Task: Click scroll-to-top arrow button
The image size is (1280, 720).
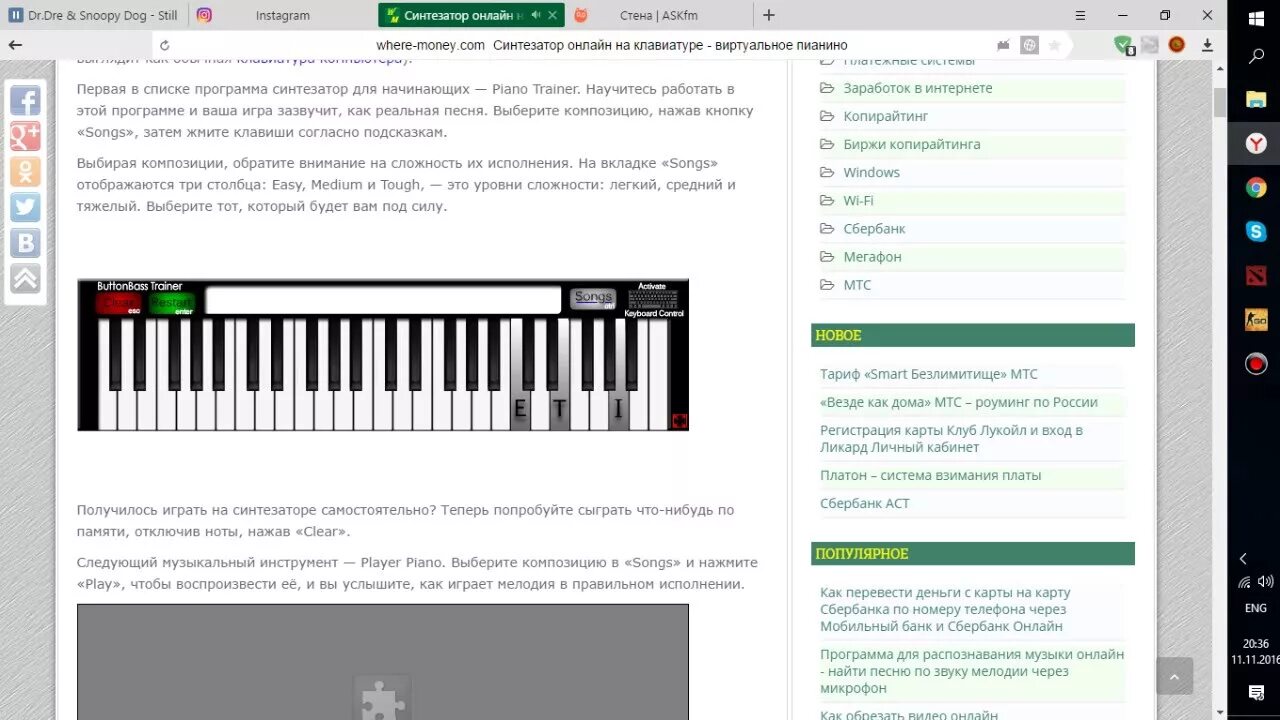Action: 1175,676
